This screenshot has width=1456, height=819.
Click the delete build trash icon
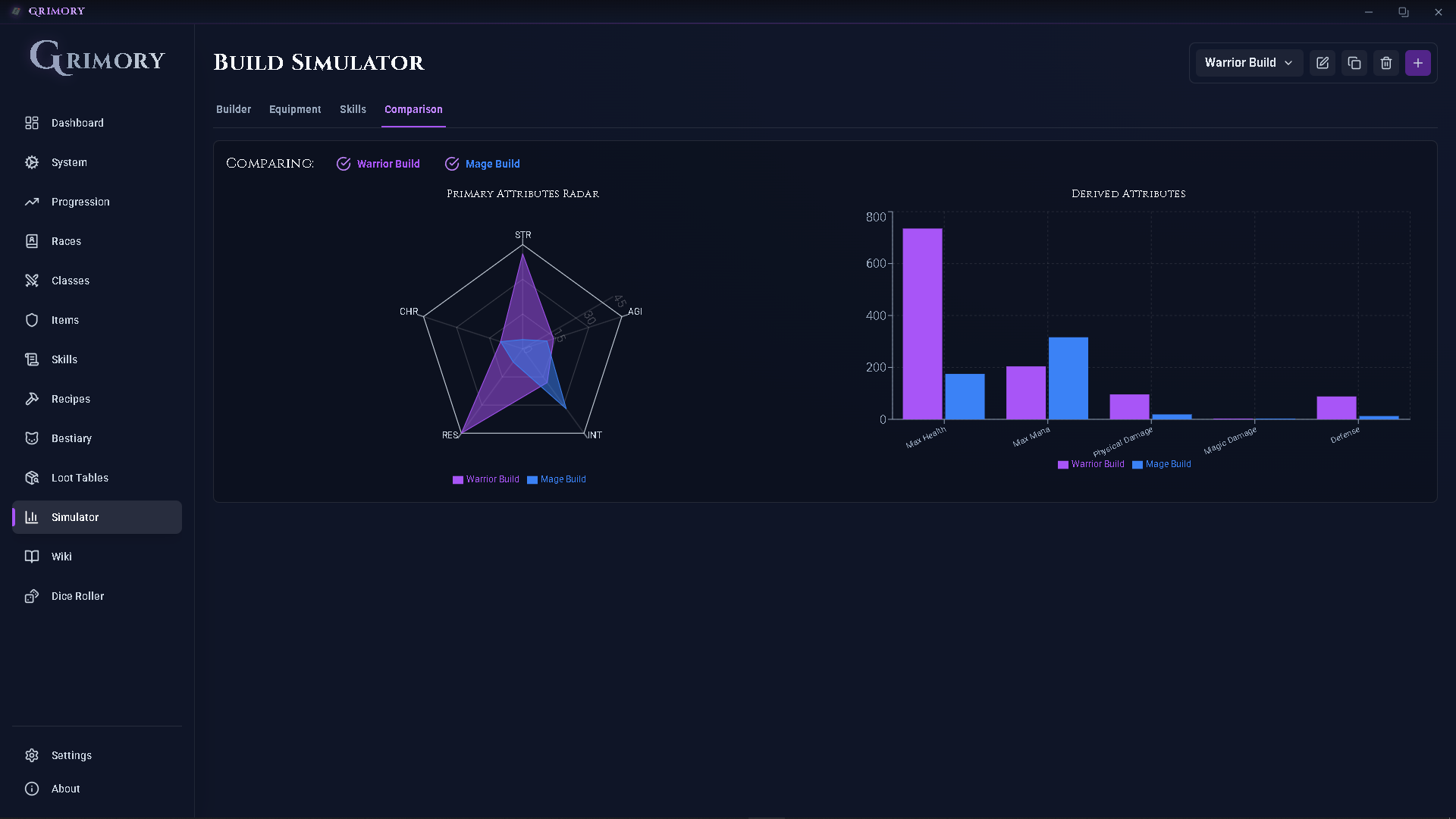[1386, 63]
